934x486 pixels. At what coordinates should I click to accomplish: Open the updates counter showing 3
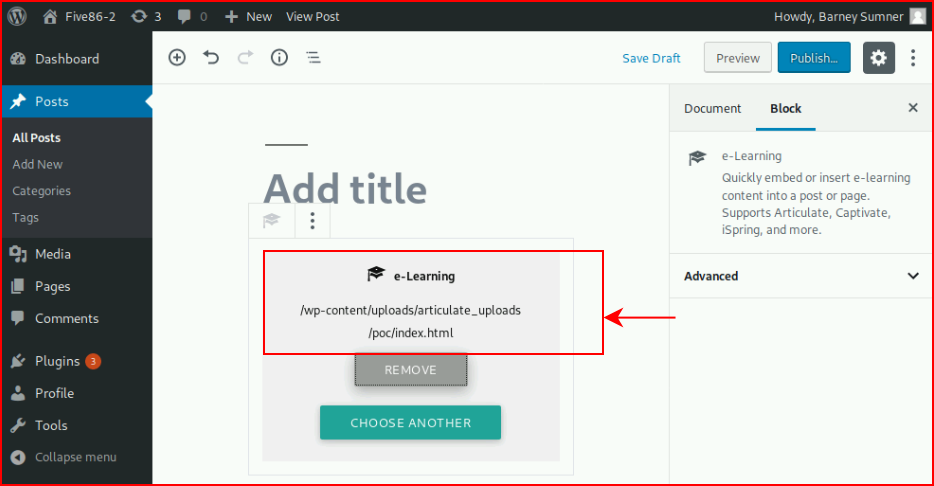[147, 17]
